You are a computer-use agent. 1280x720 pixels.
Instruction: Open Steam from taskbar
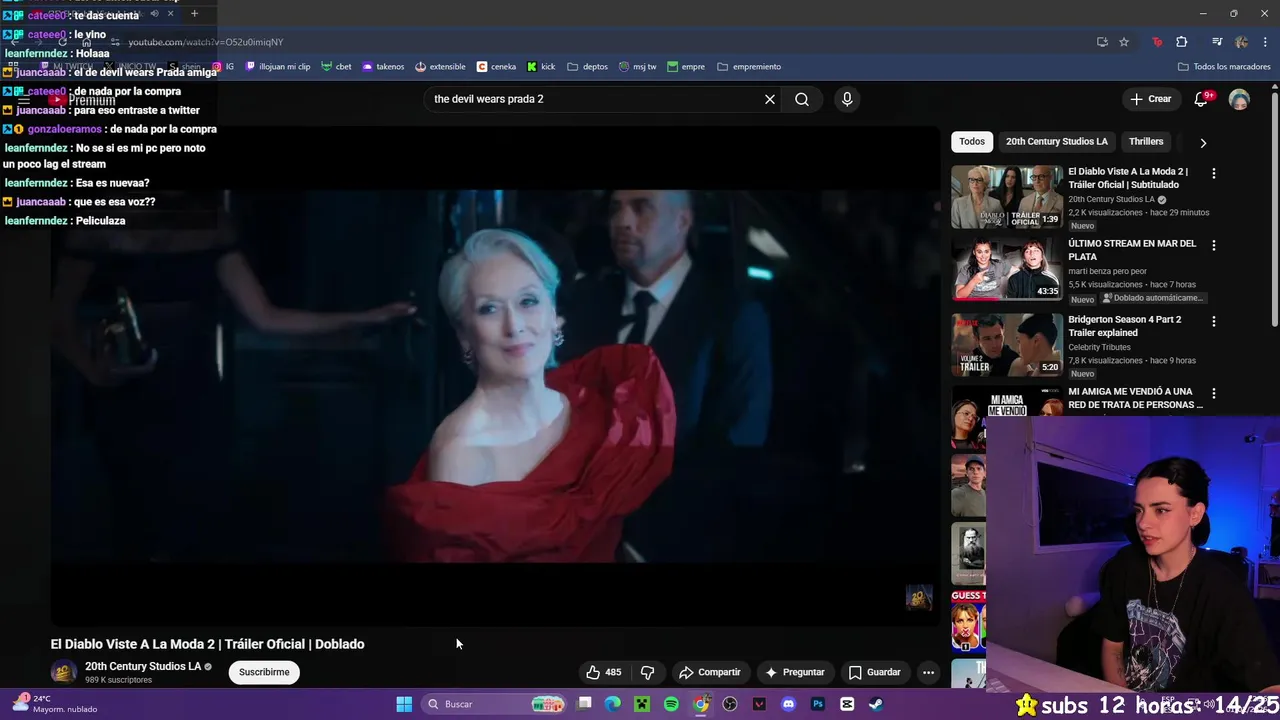pos(876,704)
